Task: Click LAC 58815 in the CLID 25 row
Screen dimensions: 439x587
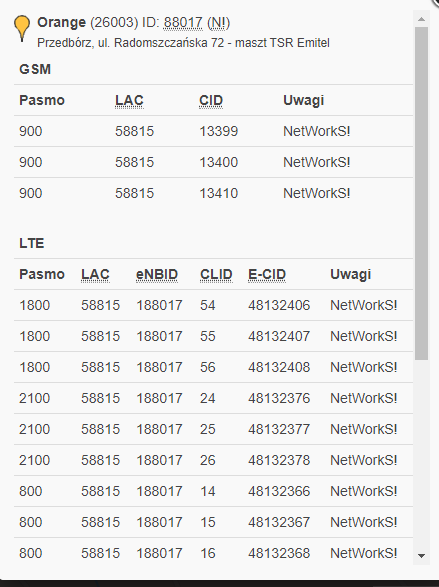Action: (x=101, y=430)
